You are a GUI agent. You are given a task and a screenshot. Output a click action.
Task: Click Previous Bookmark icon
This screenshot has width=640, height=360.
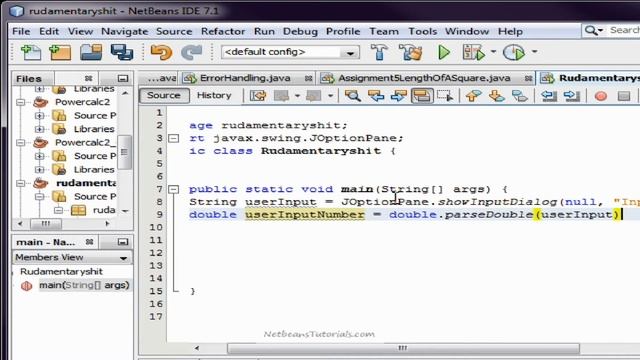[473, 96]
